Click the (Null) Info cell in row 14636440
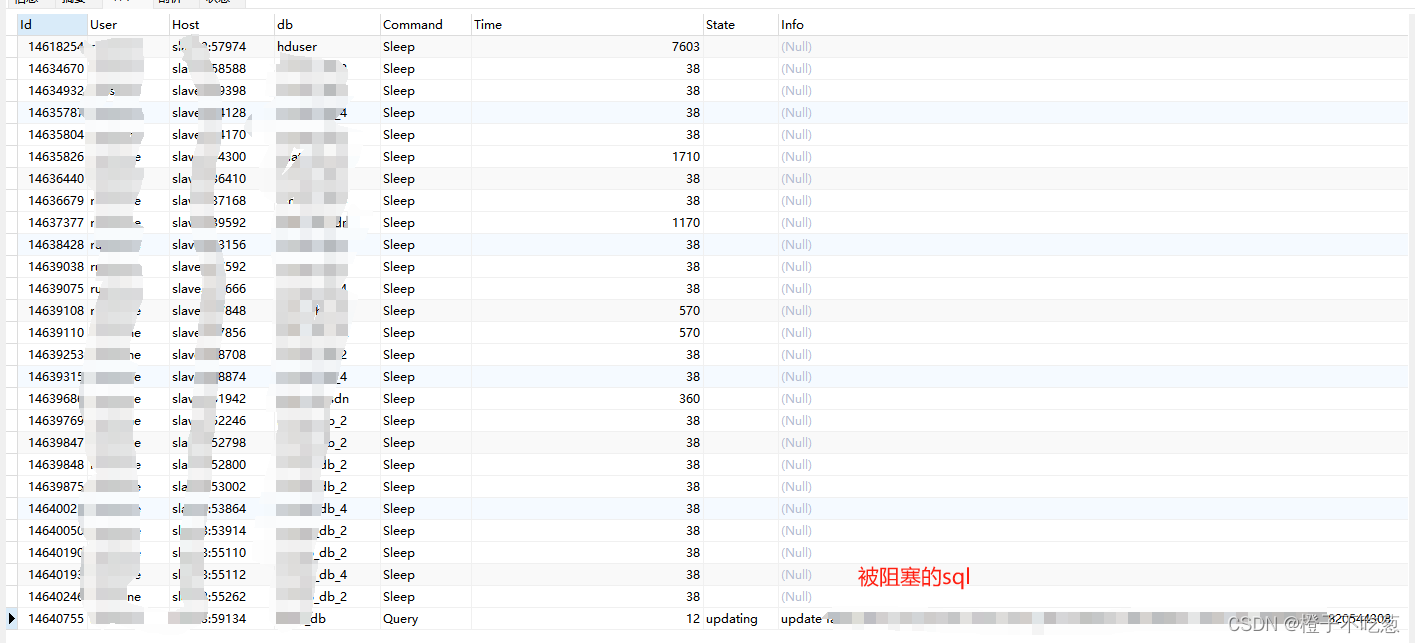 tap(796, 179)
